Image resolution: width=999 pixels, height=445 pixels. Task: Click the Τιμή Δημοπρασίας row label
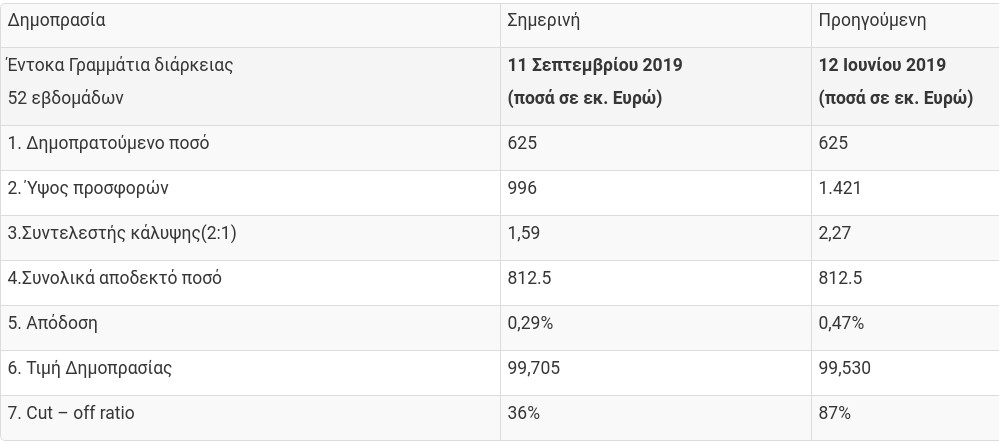90,368
